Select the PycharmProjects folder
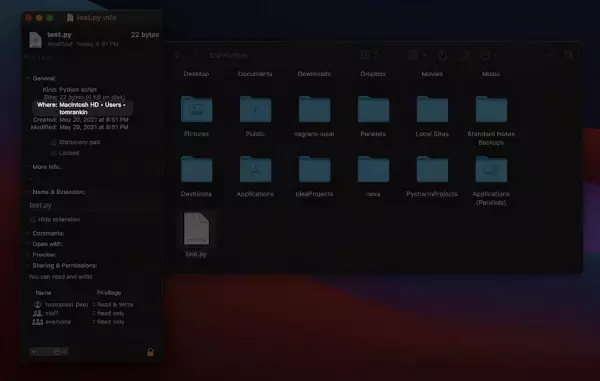The height and width of the screenshot is (381, 600). (x=432, y=169)
